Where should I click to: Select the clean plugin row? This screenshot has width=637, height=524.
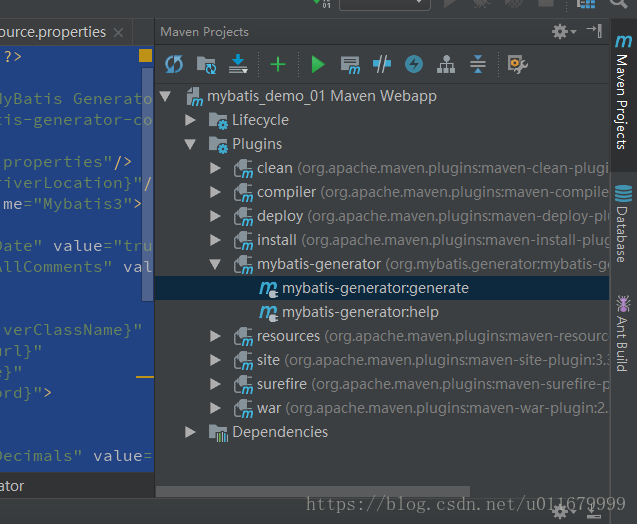382,168
